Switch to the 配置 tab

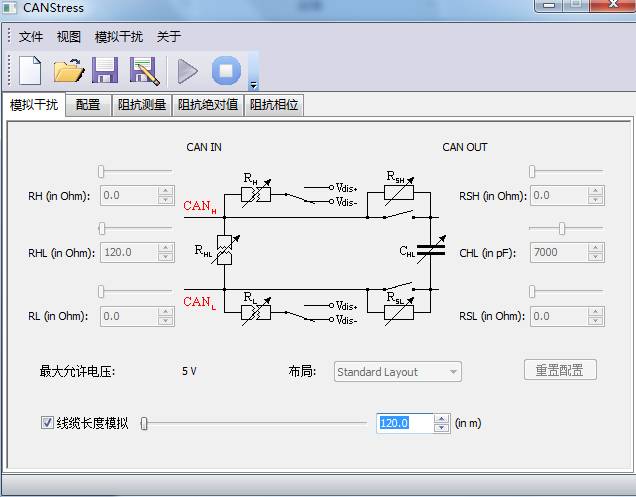pyautogui.click(x=88, y=105)
